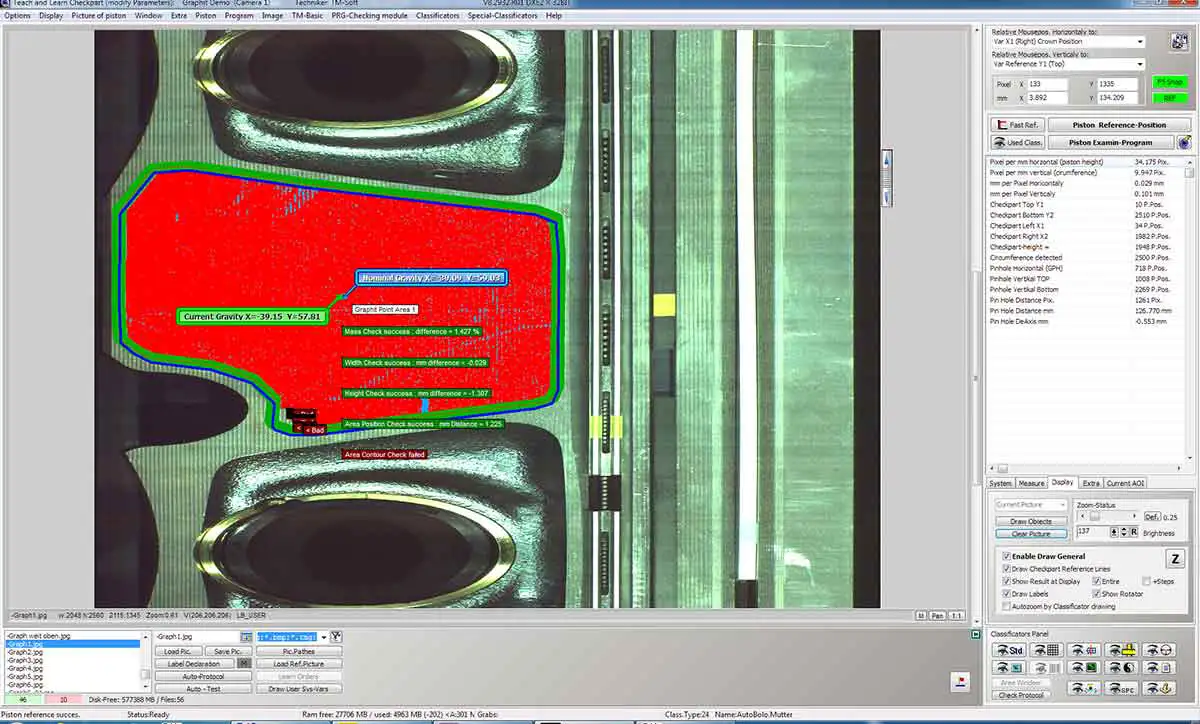Click the large Z zoom button

(1175, 559)
